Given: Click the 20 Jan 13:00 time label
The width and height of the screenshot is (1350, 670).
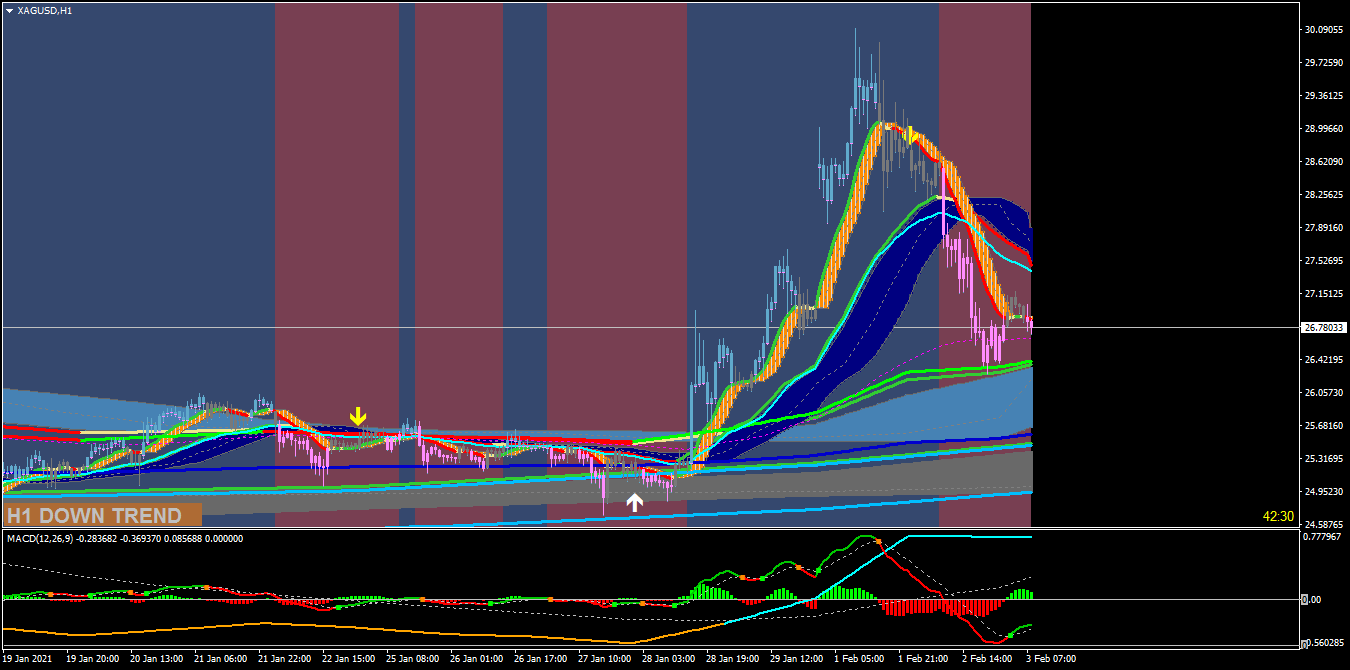Looking at the screenshot, I should tap(157, 659).
